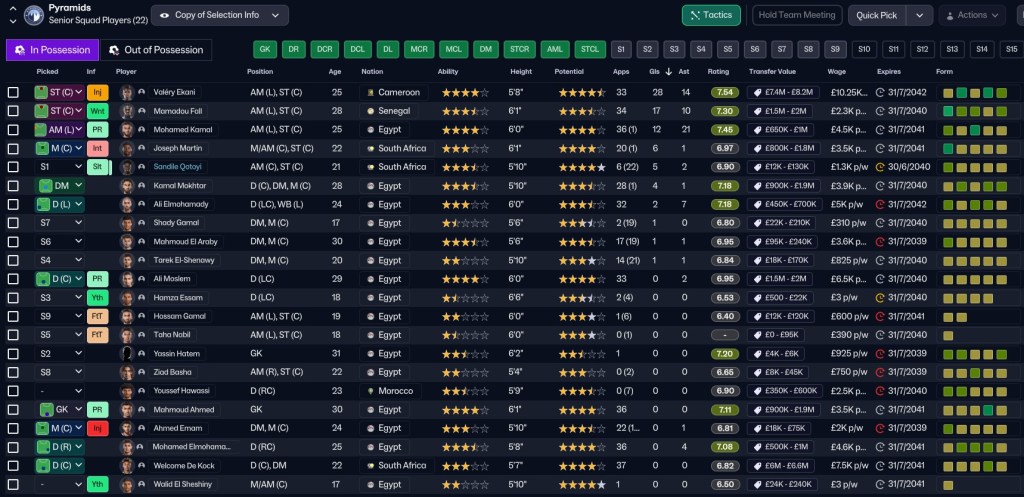Click the Tactics button
Screen dimensions: 1024x497
(x=711, y=15)
